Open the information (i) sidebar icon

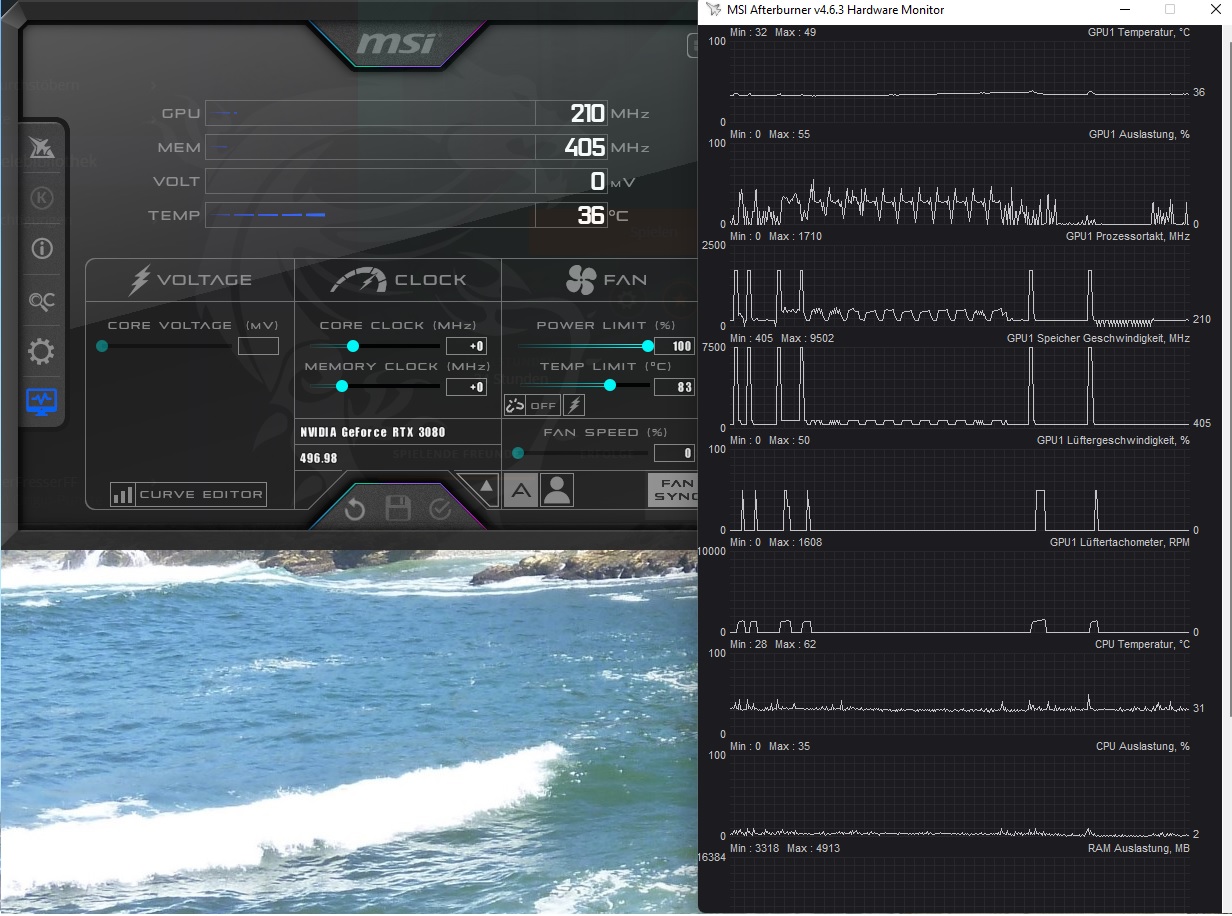[x=42, y=249]
